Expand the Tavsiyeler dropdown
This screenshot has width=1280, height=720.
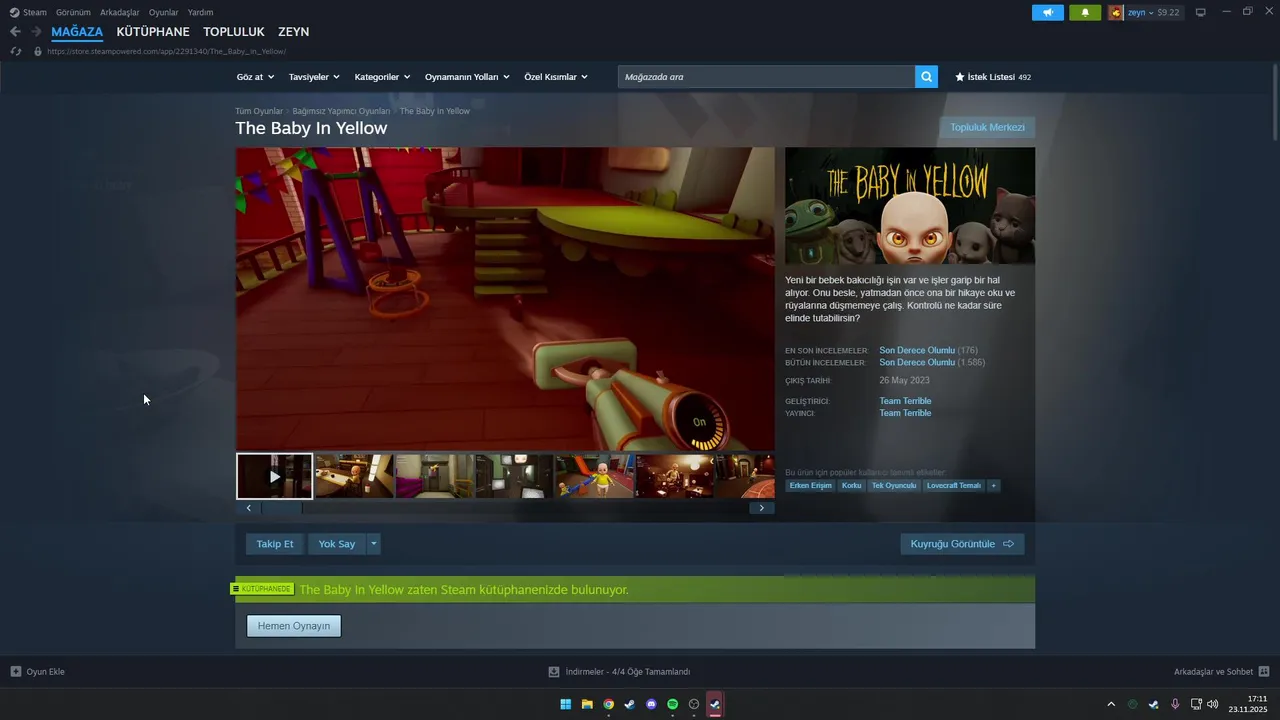pyautogui.click(x=314, y=77)
